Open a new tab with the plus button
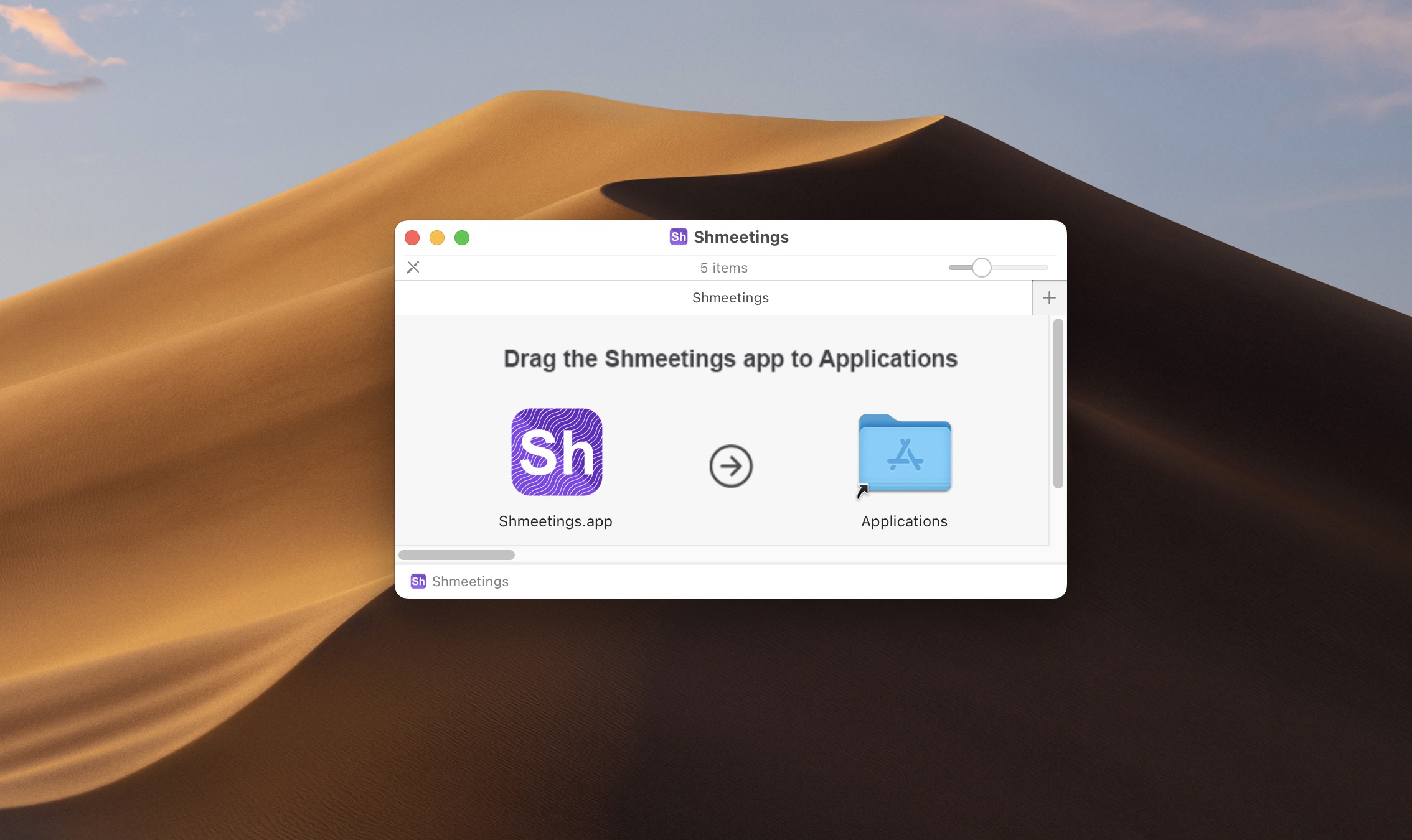This screenshot has width=1412, height=840. click(x=1049, y=297)
